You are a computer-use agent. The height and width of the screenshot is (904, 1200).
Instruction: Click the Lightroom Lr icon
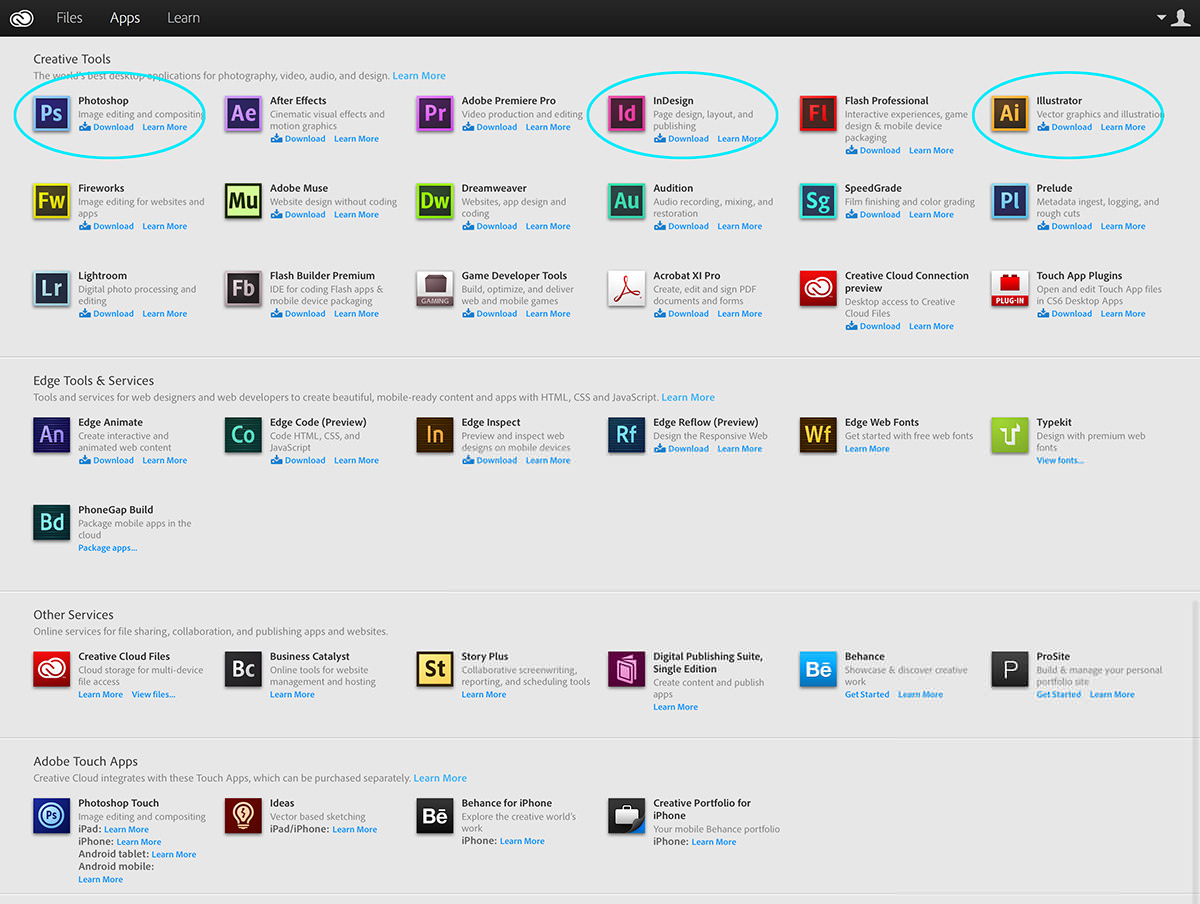click(x=52, y=289)
